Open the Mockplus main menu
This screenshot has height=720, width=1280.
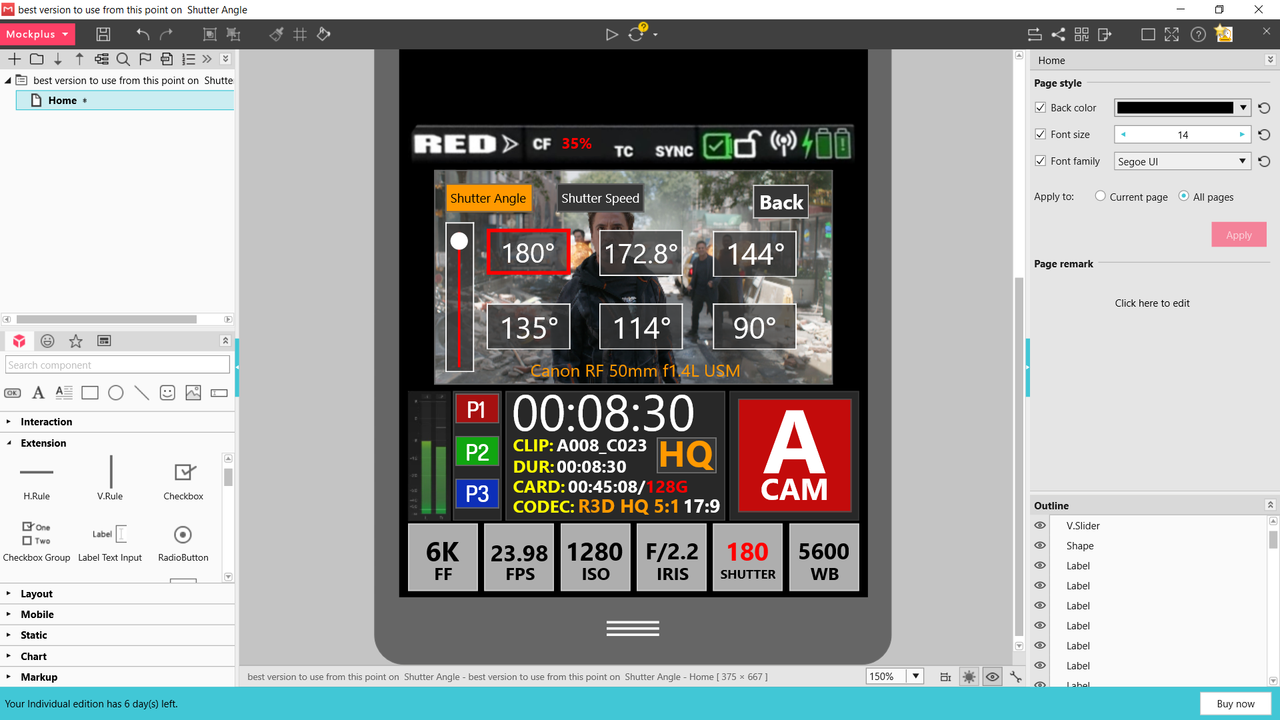38,34
